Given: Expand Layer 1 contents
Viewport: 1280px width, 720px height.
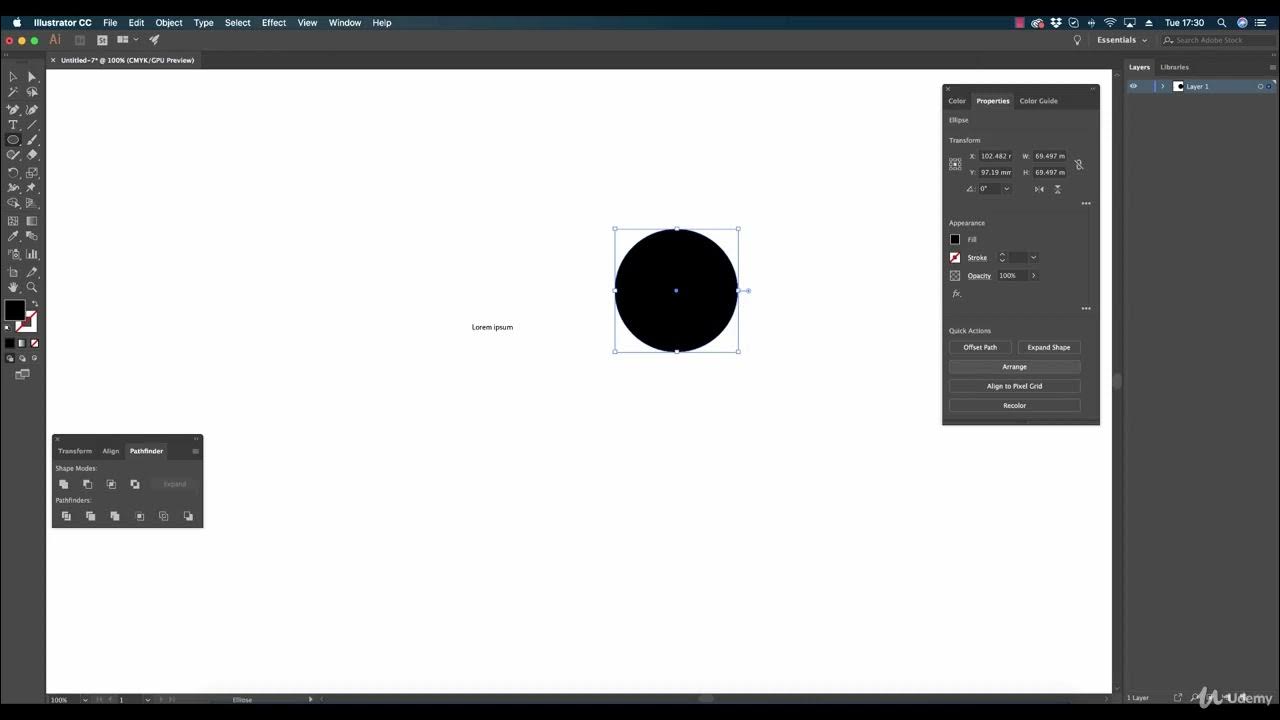Looking at the screenshot, I should [1162, 86].
